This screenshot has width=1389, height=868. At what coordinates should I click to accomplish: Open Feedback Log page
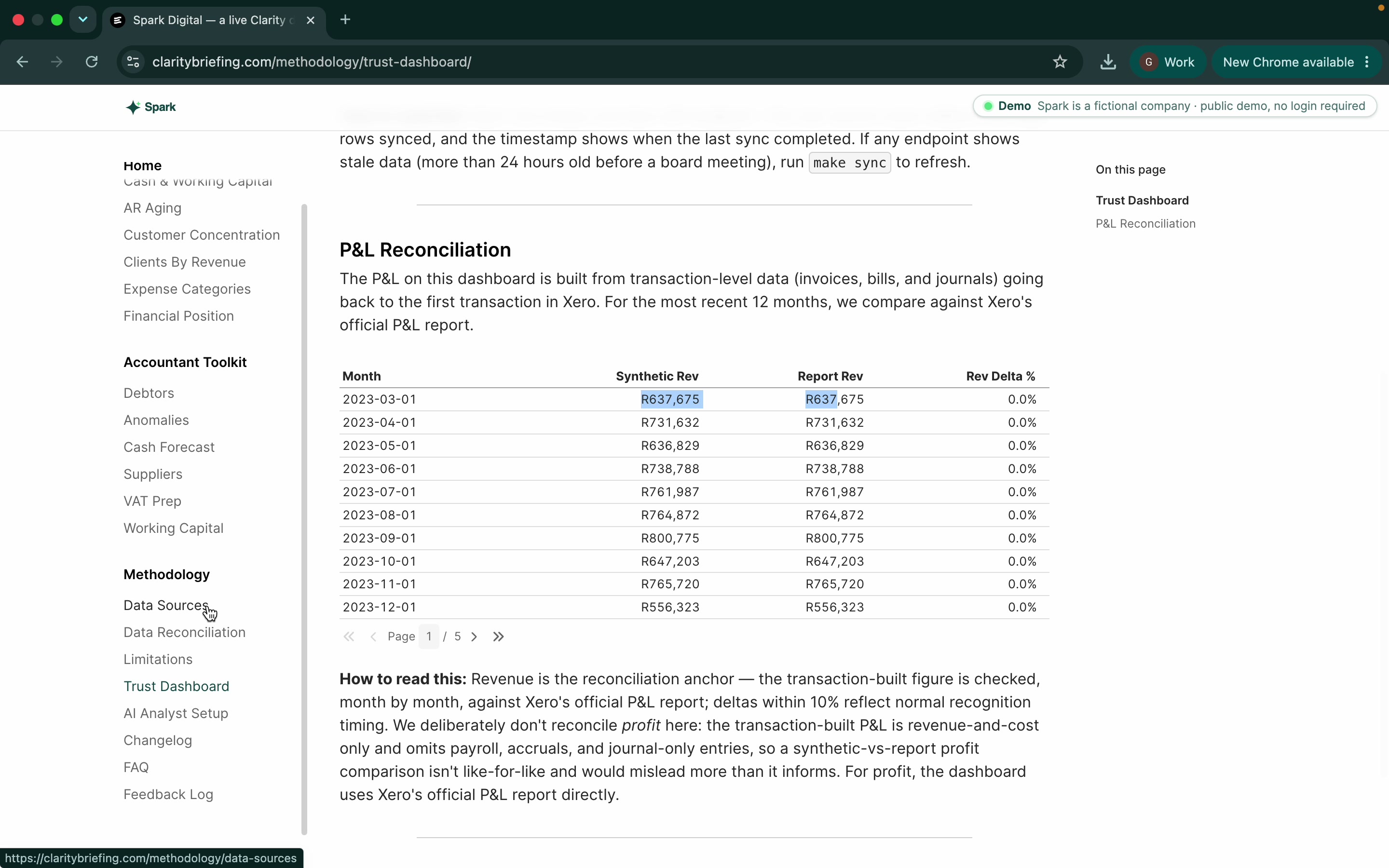pyautogui.click(x=168, y=795)
